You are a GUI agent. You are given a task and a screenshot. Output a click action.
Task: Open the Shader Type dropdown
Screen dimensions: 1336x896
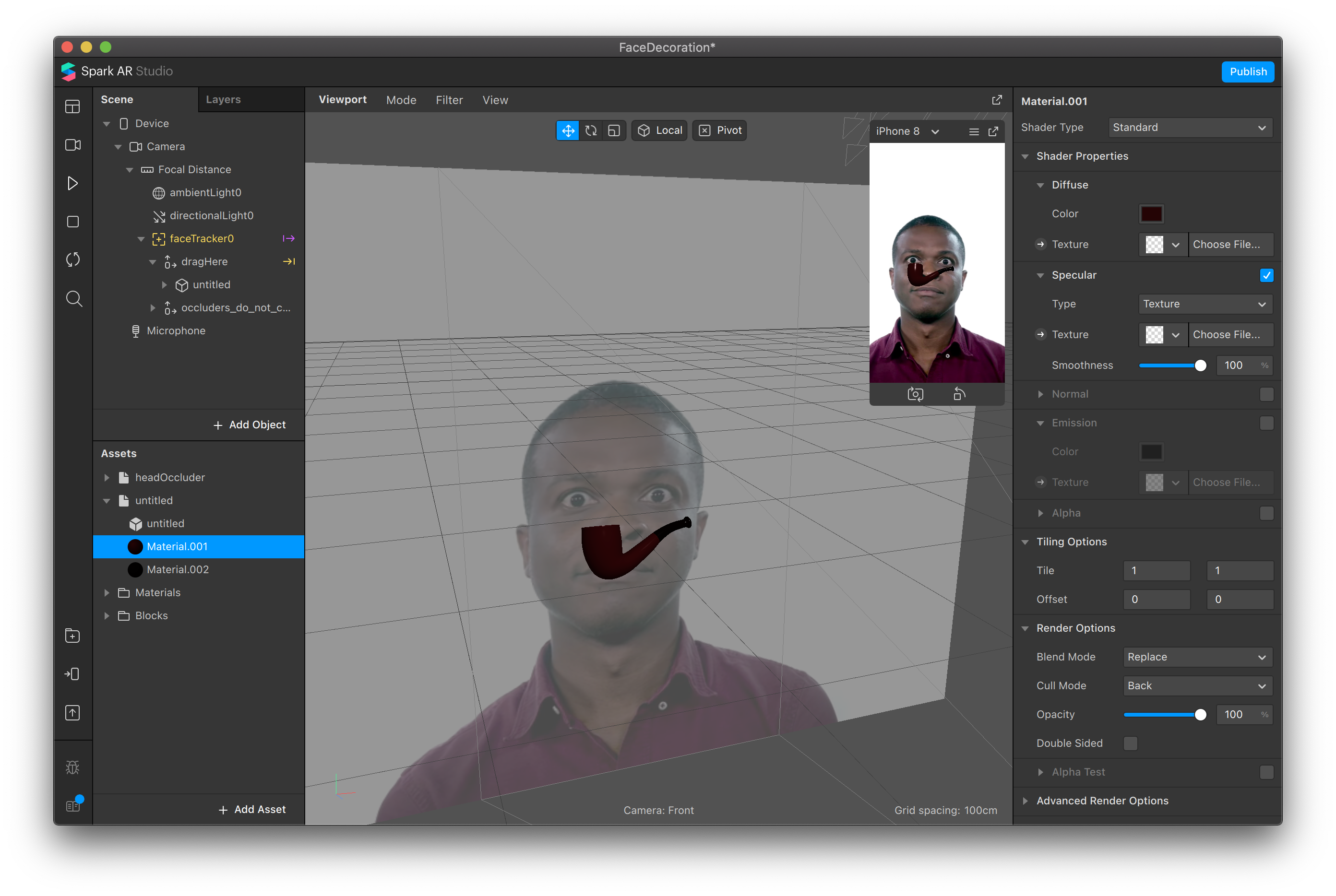pyautogui.click(x=1189, y=128)
